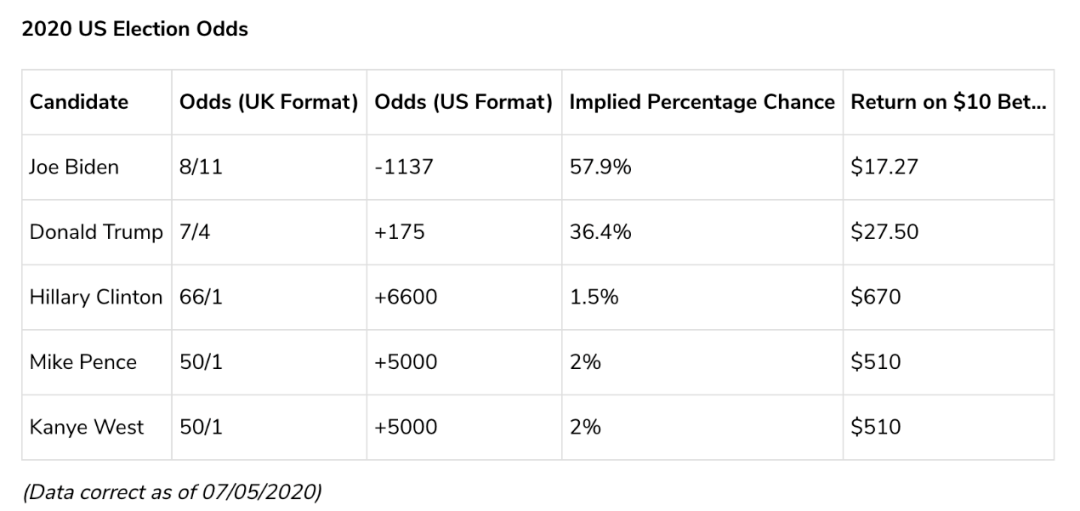Viewport: 1080px width, 511px height.
Task: Select the Odds (UK Format) header
Action: 269,102
